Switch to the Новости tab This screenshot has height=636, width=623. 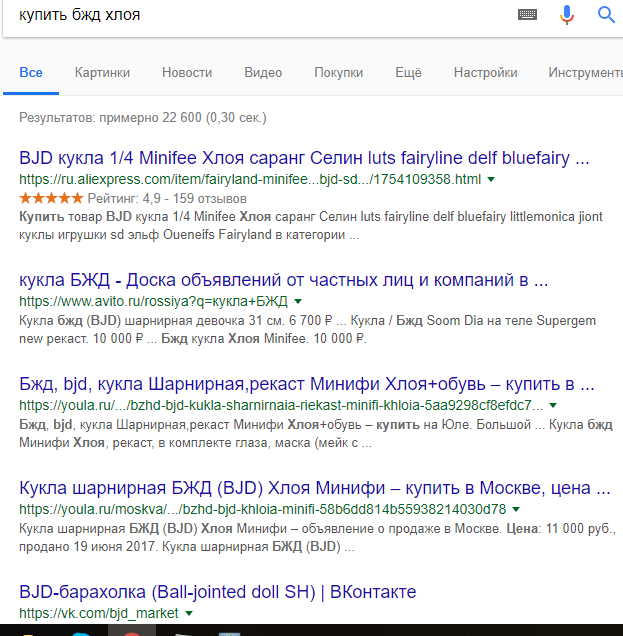click(x=187, y=73)
